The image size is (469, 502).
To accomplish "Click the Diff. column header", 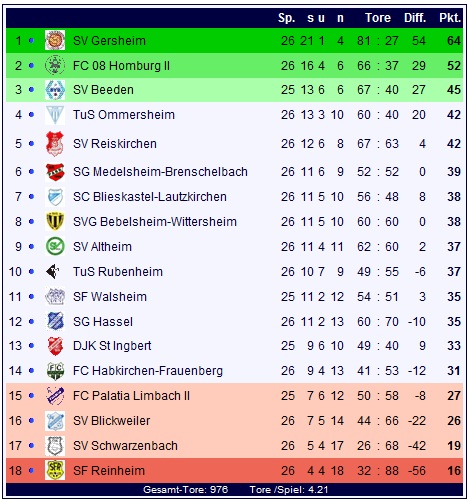I will point(415,17).
